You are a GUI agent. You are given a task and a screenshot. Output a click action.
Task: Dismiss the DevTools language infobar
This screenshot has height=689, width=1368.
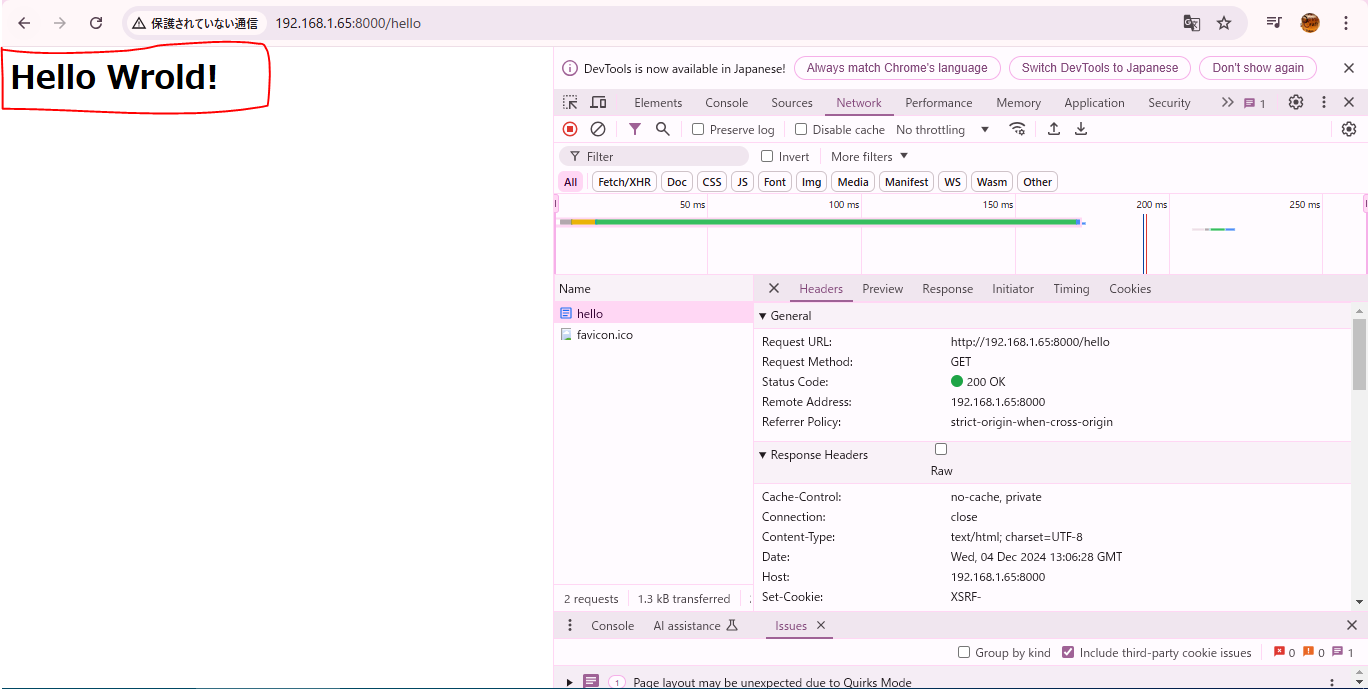pyautogui.click(x=1349, y=68)
